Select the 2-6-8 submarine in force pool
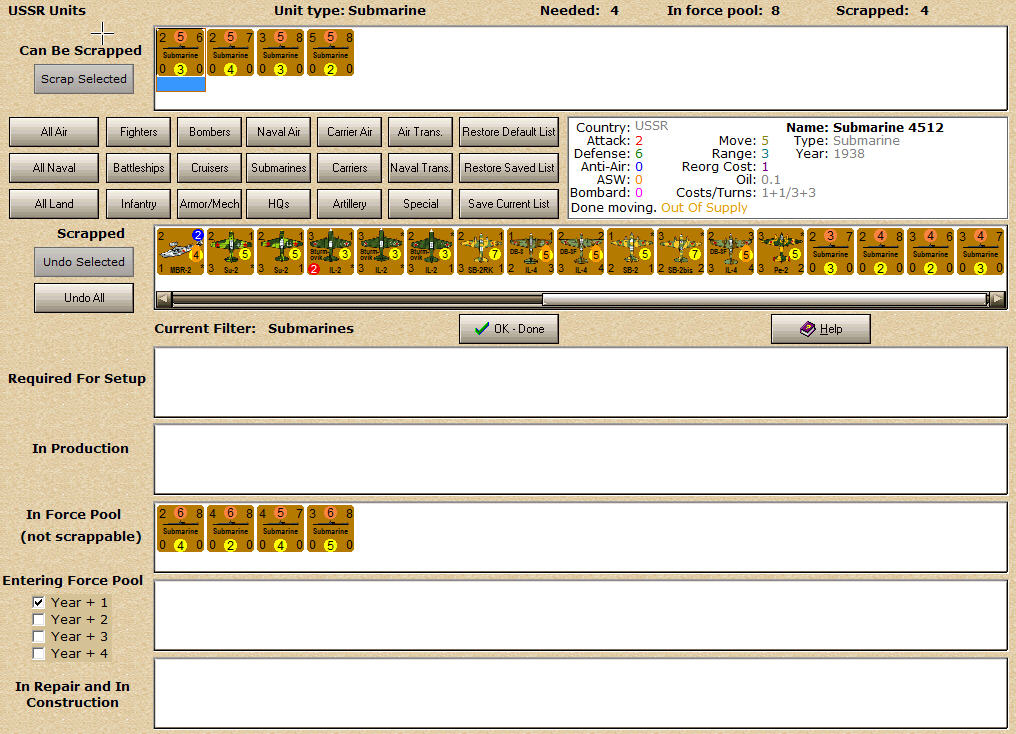 coord(181,529)
